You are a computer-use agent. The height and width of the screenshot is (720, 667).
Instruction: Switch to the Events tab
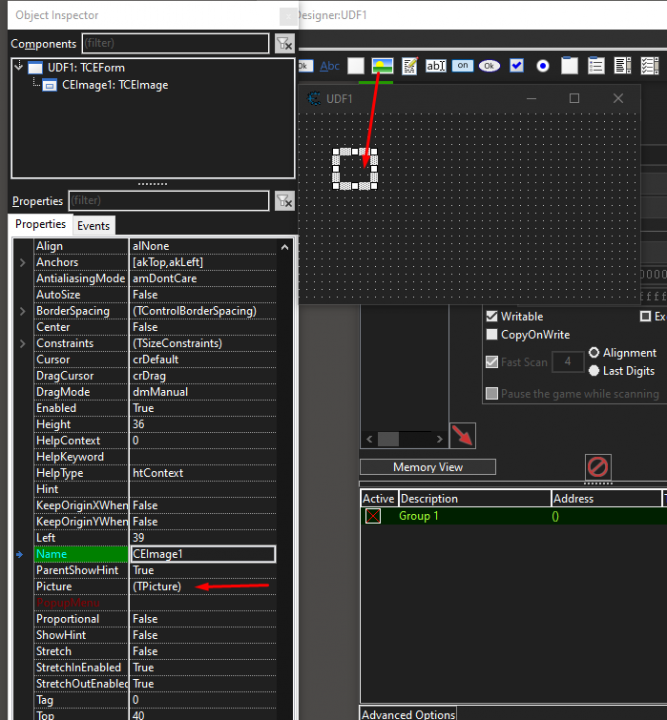pyautogui.click(x=93, y=226)
